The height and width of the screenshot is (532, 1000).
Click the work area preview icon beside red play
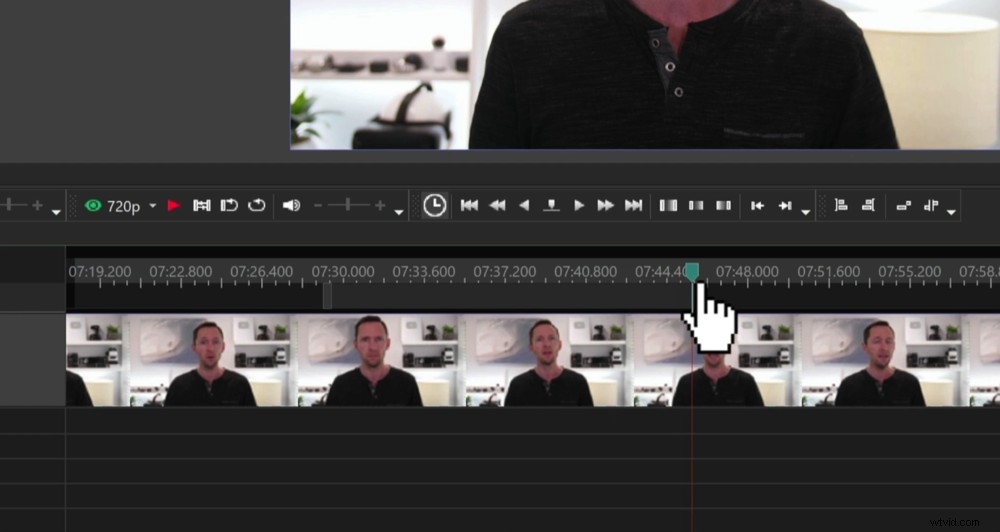[x=202, y=205]
